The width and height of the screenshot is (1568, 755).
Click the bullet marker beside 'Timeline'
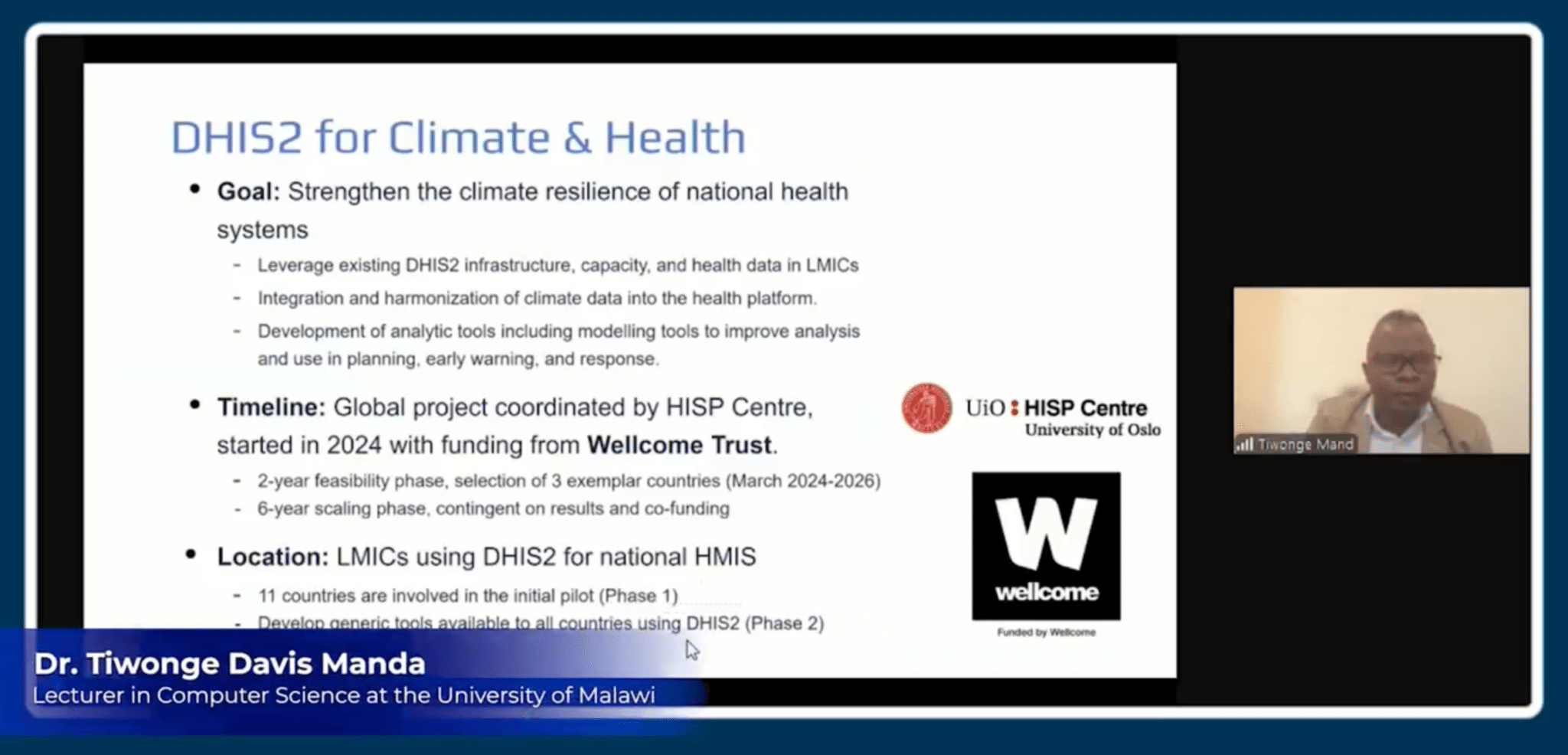click(196, 404)
